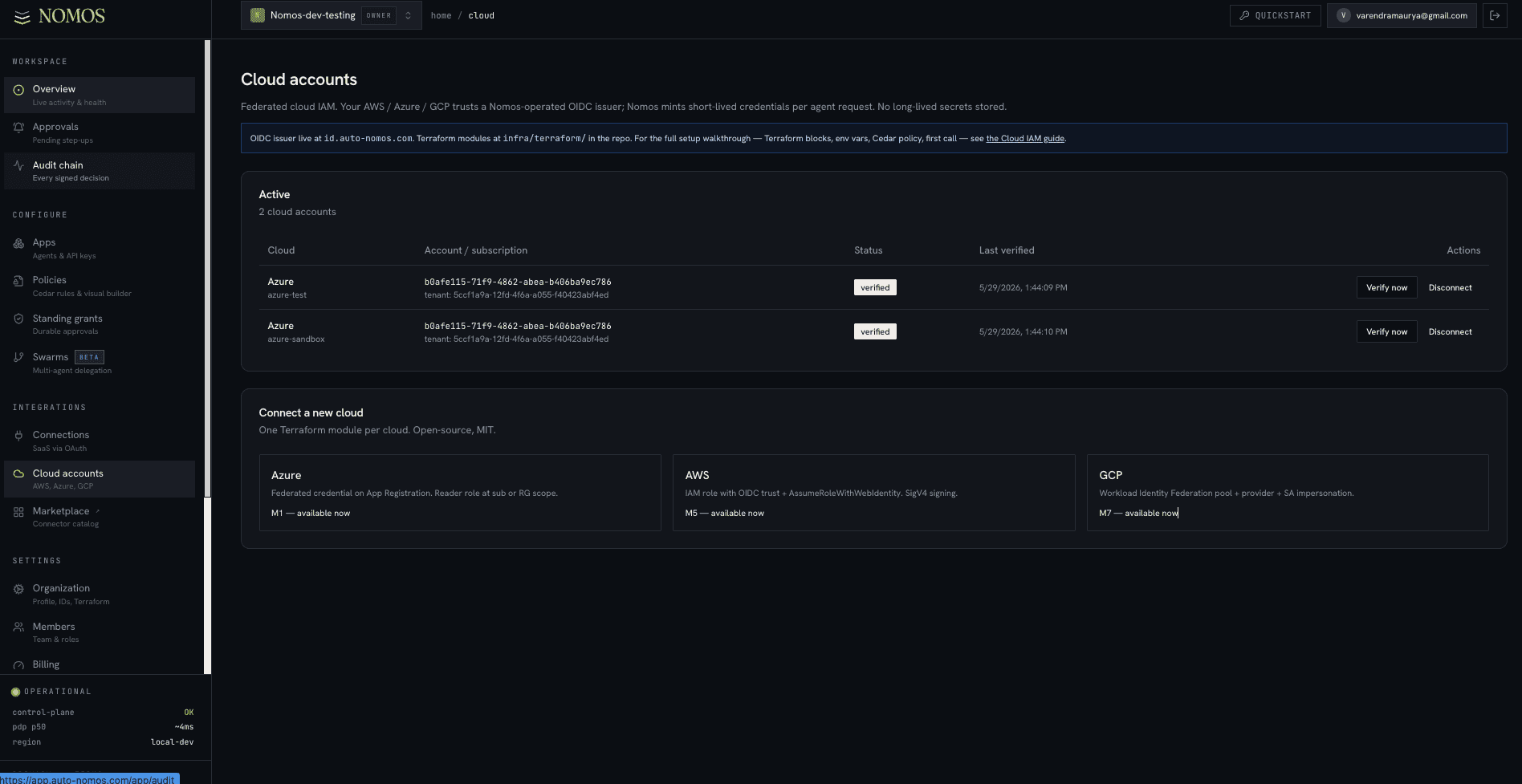Click the Billing gauge icon

coord(18,665)
